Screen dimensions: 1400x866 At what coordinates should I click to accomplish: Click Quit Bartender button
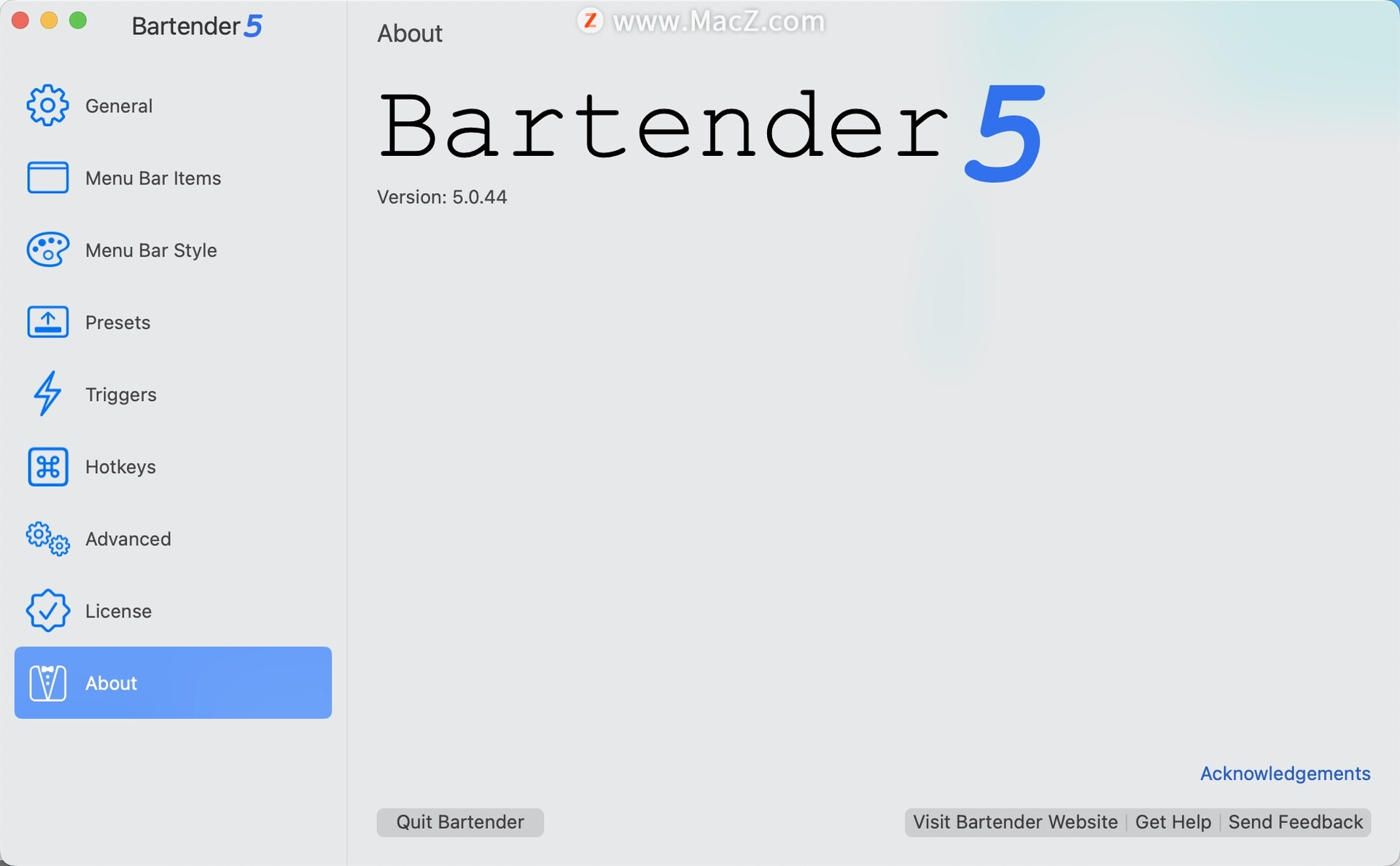pos(461,822)
